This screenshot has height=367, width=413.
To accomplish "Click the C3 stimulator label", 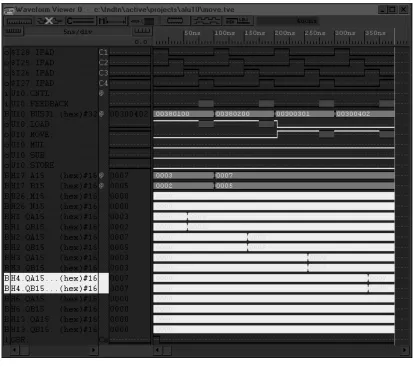I will click(103, 73).
